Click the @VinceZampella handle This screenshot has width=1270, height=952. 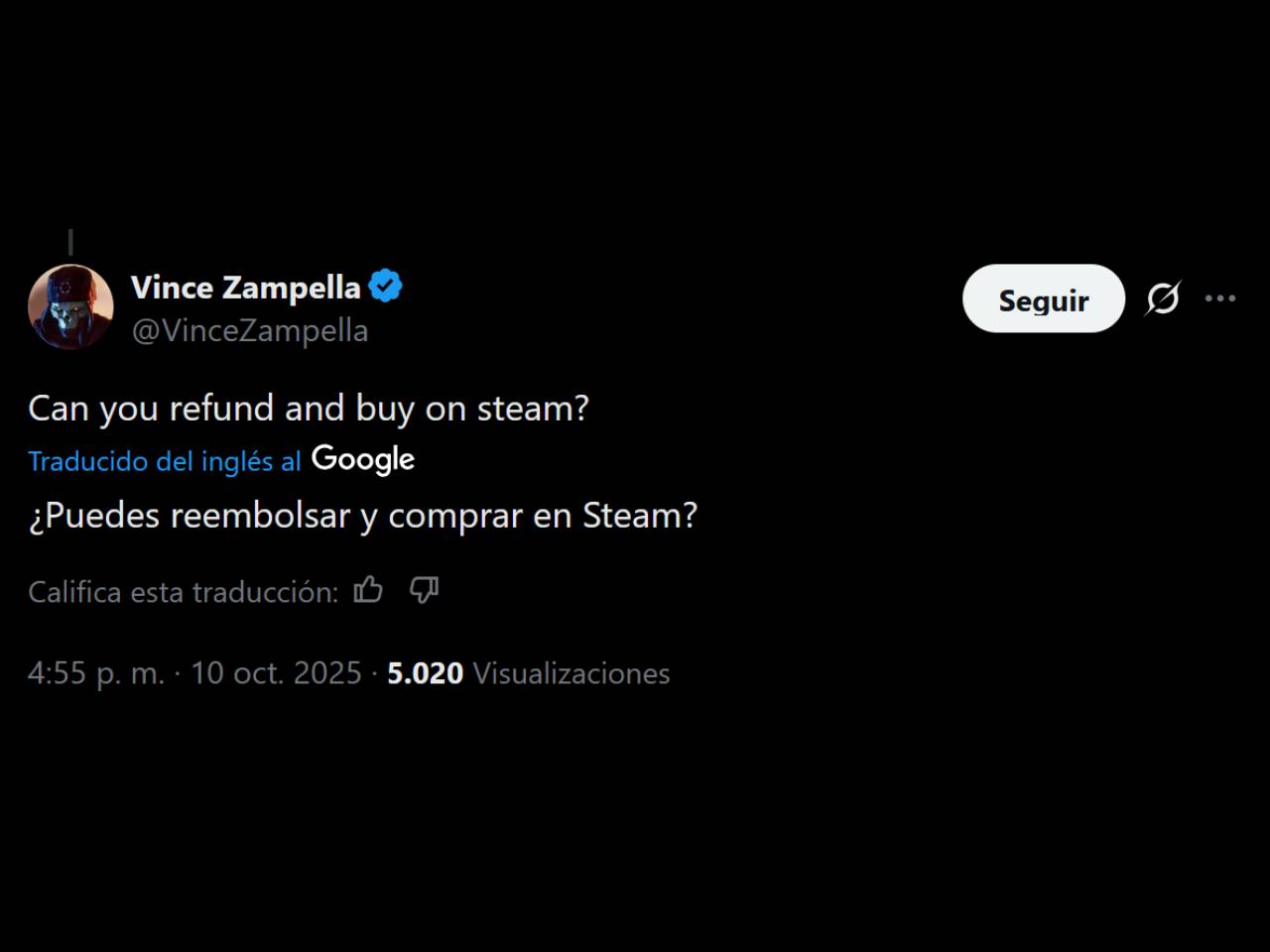click(x=250, y=330)
